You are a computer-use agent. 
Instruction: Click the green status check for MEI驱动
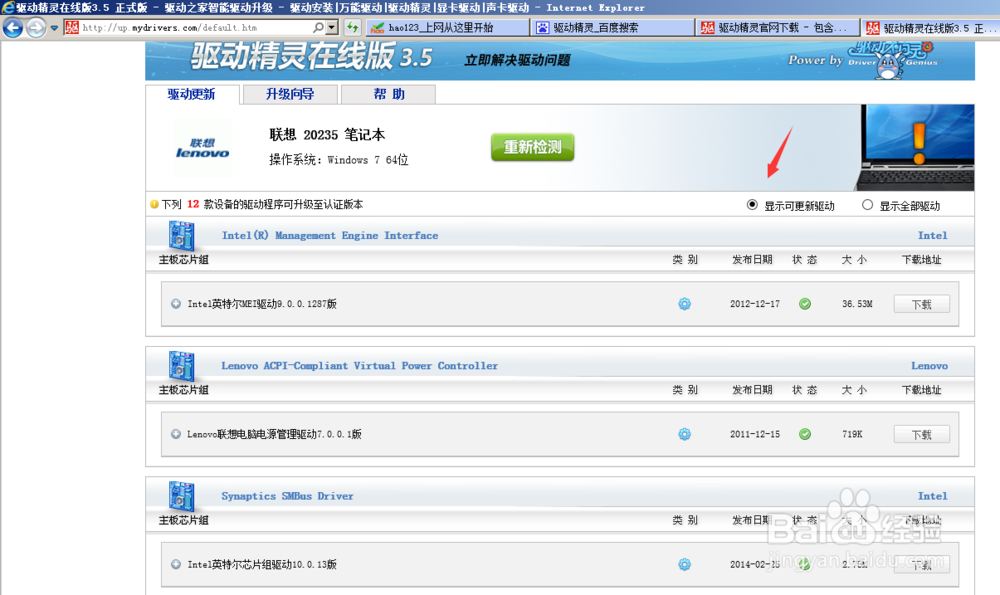pyautogui.click(x=805, y=304)
